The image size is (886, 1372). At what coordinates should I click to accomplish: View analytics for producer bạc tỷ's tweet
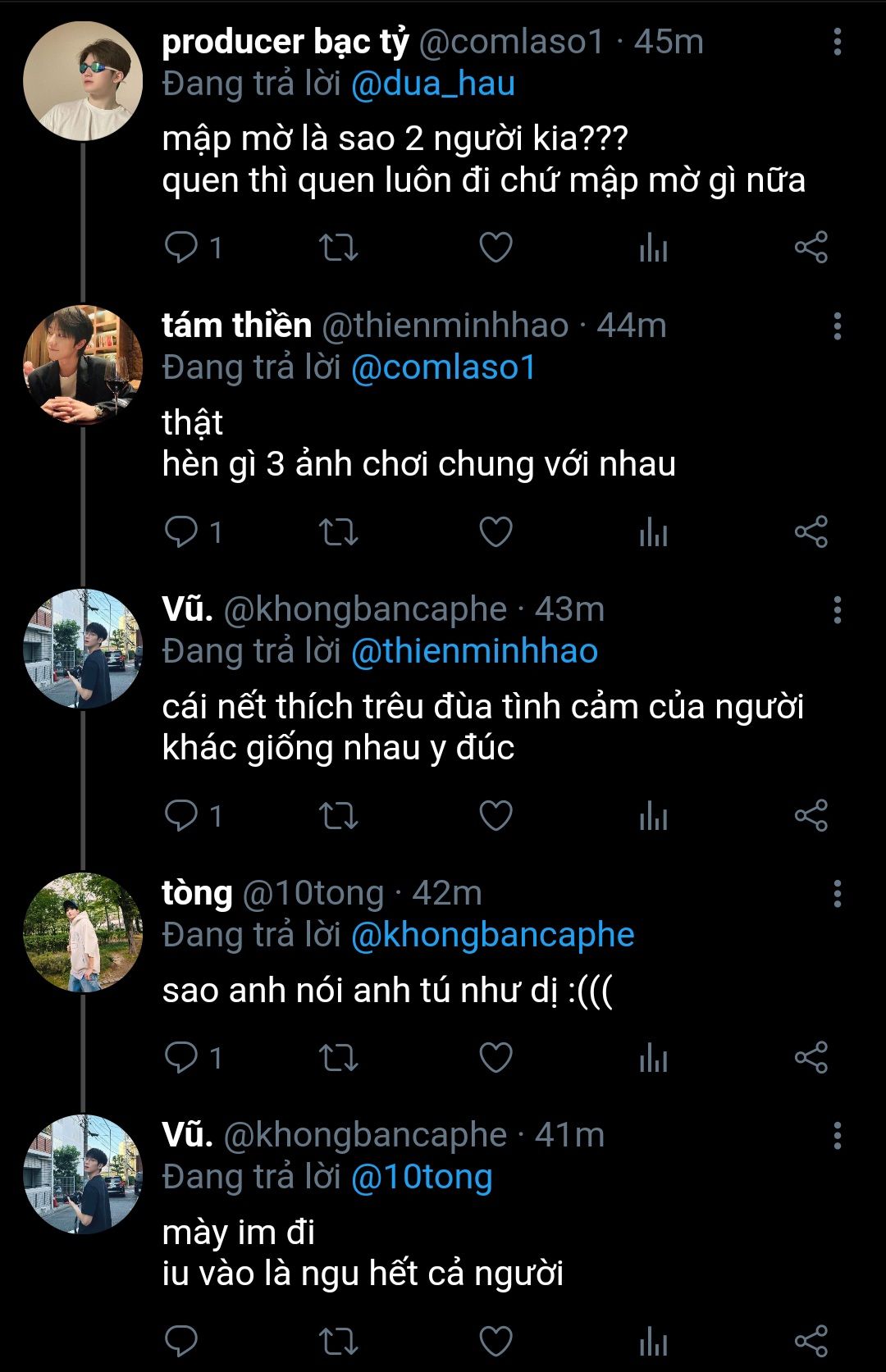click(653, 247)
